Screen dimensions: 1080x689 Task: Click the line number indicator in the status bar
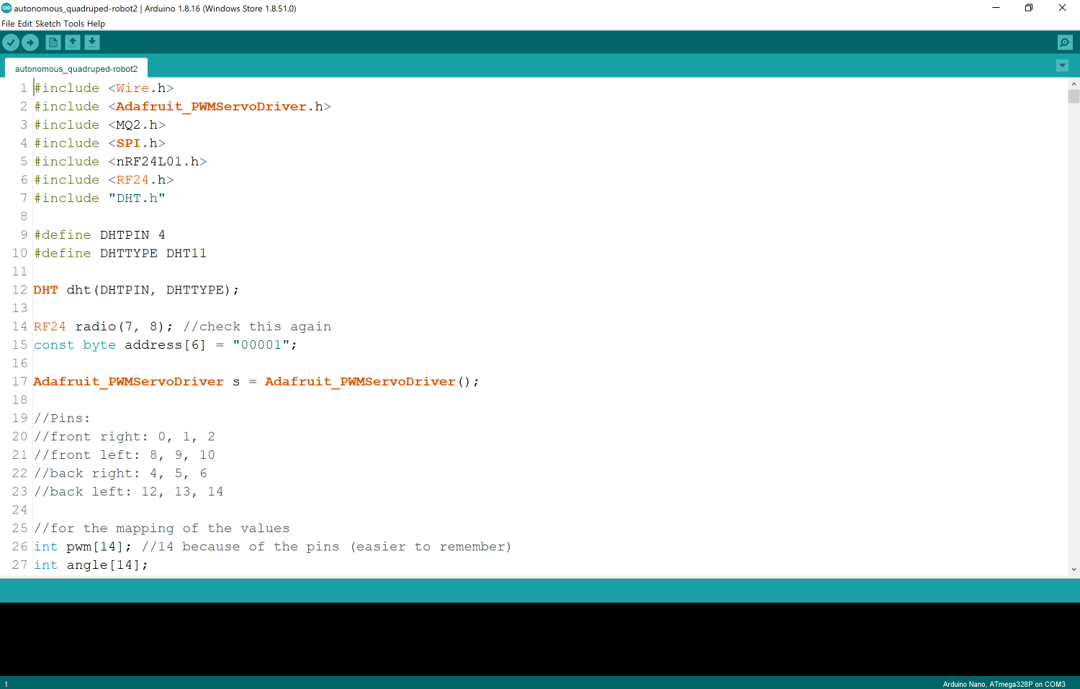point(8,683)
